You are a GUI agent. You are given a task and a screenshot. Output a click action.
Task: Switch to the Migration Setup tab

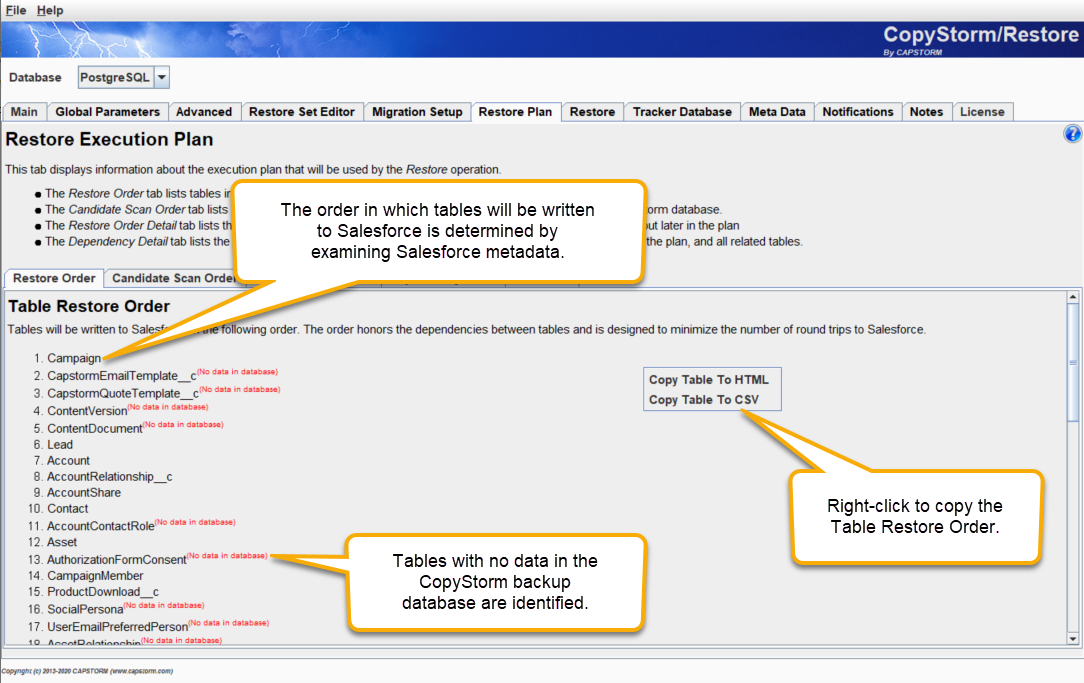pos(417,112)
